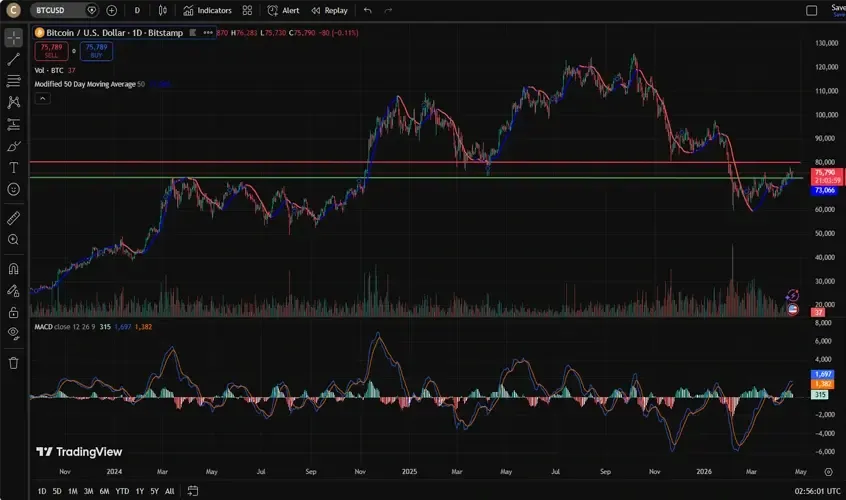Select the trend line drawing tool
The image size is (846, 500).
click(13, 59)
